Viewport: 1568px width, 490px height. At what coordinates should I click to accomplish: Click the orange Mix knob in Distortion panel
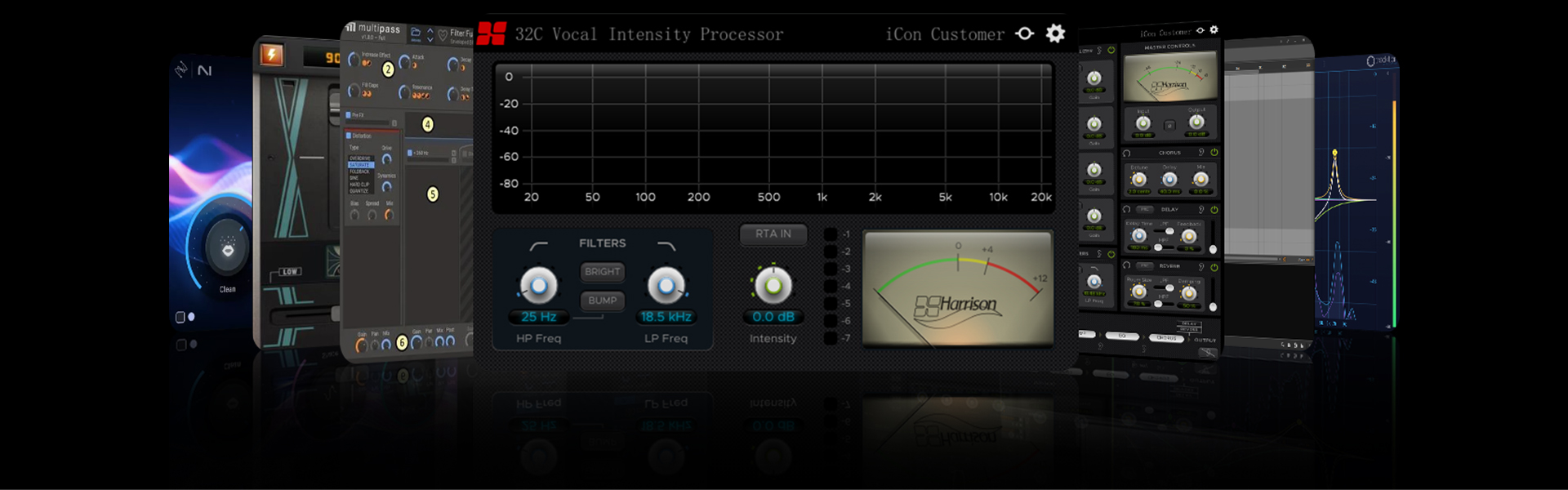(x=389, y=215)
